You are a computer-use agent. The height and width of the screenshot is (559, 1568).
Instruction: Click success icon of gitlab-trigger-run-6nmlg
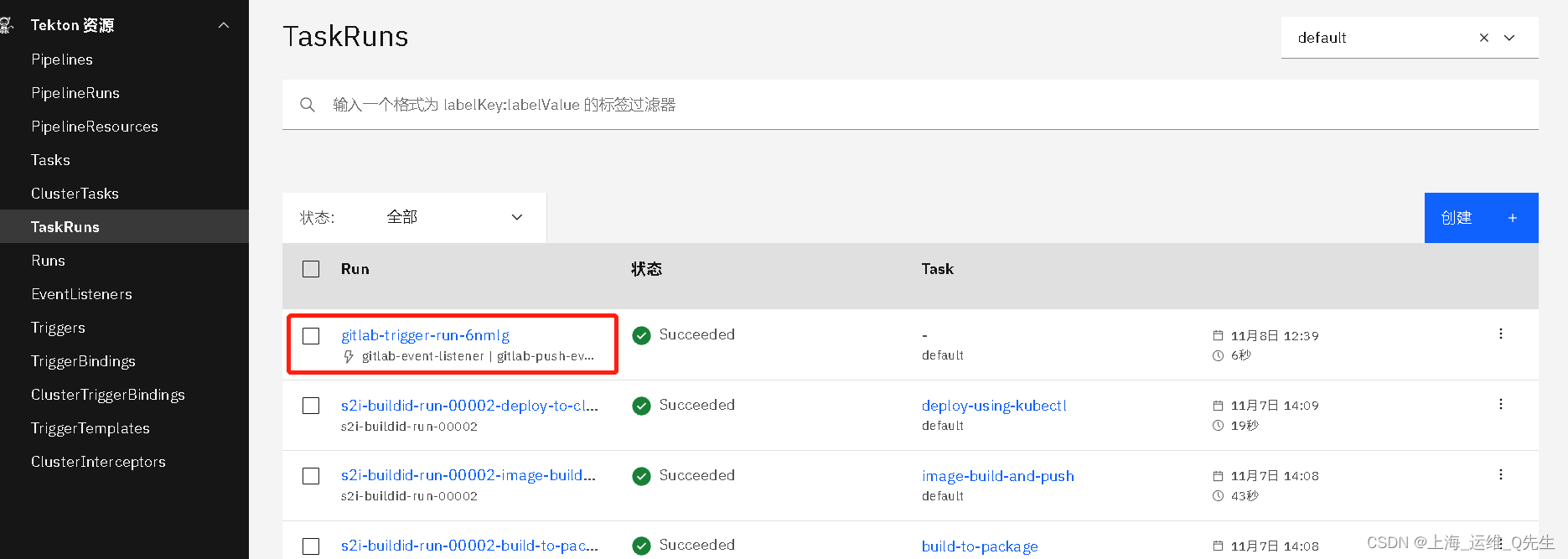[x=642, y=335]
